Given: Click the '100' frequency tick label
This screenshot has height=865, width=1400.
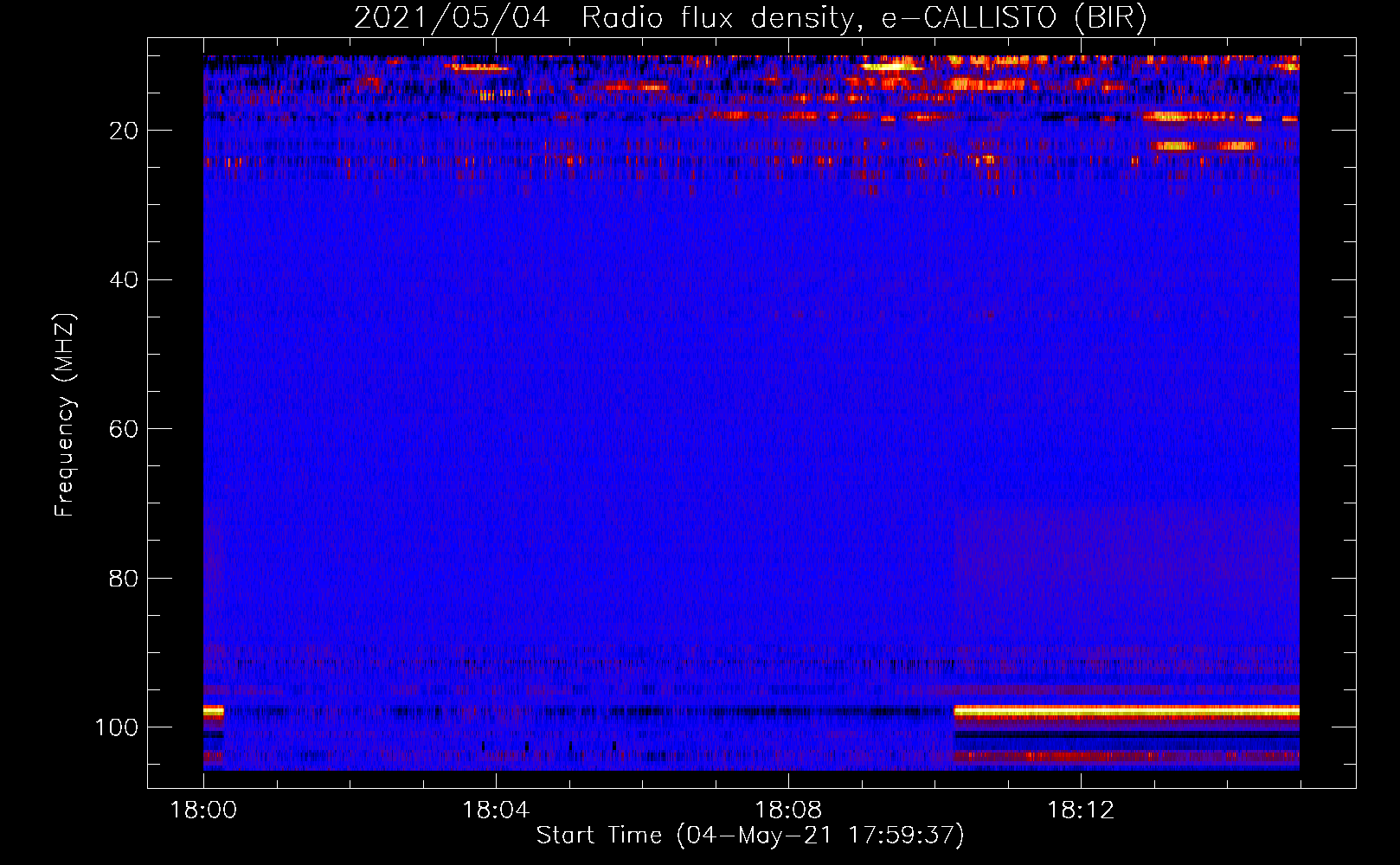Looking at the screenshot, I should coord(117,727).
